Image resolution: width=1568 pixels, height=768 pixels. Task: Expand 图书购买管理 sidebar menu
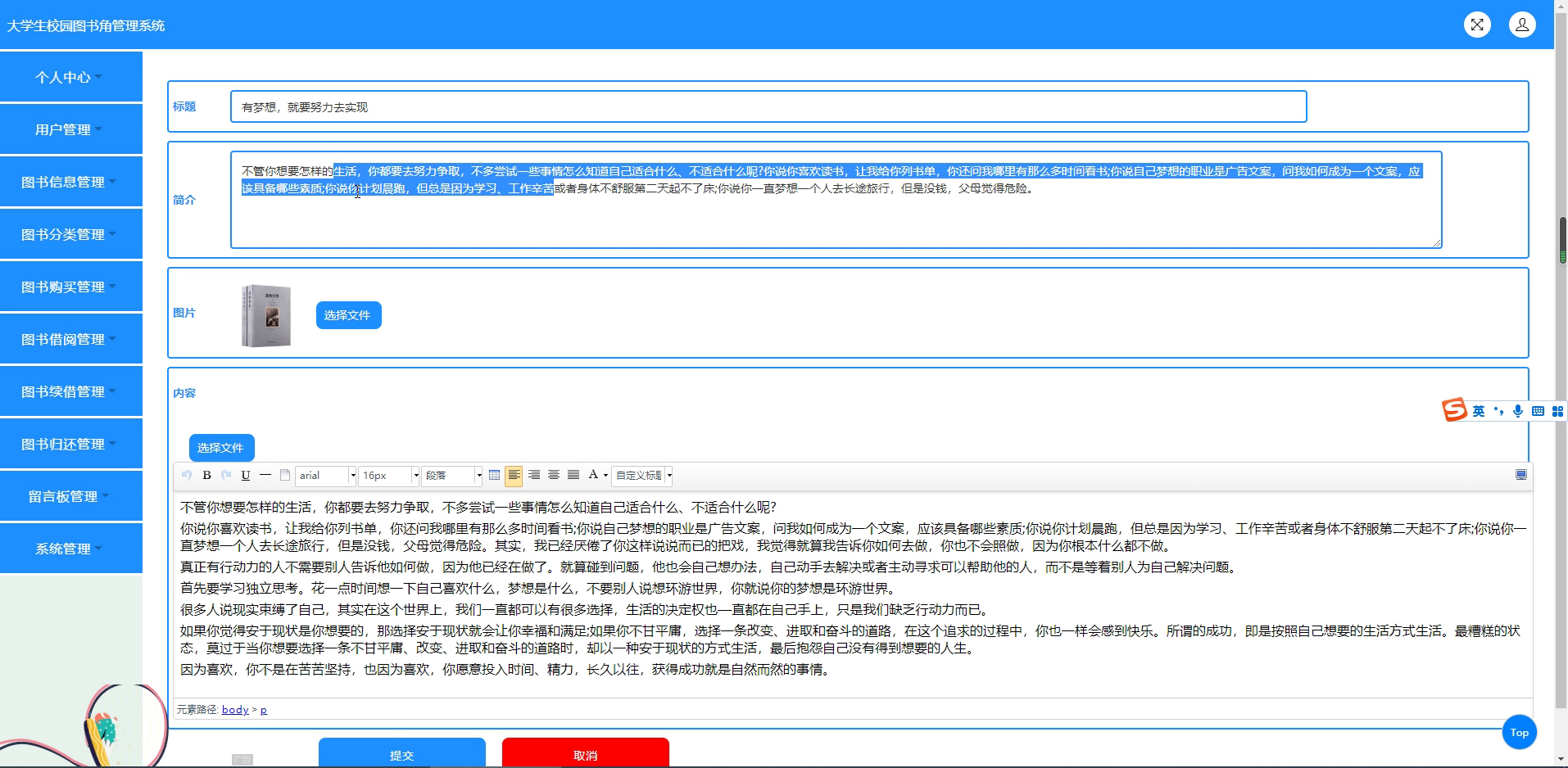click(x=71, y=287)
